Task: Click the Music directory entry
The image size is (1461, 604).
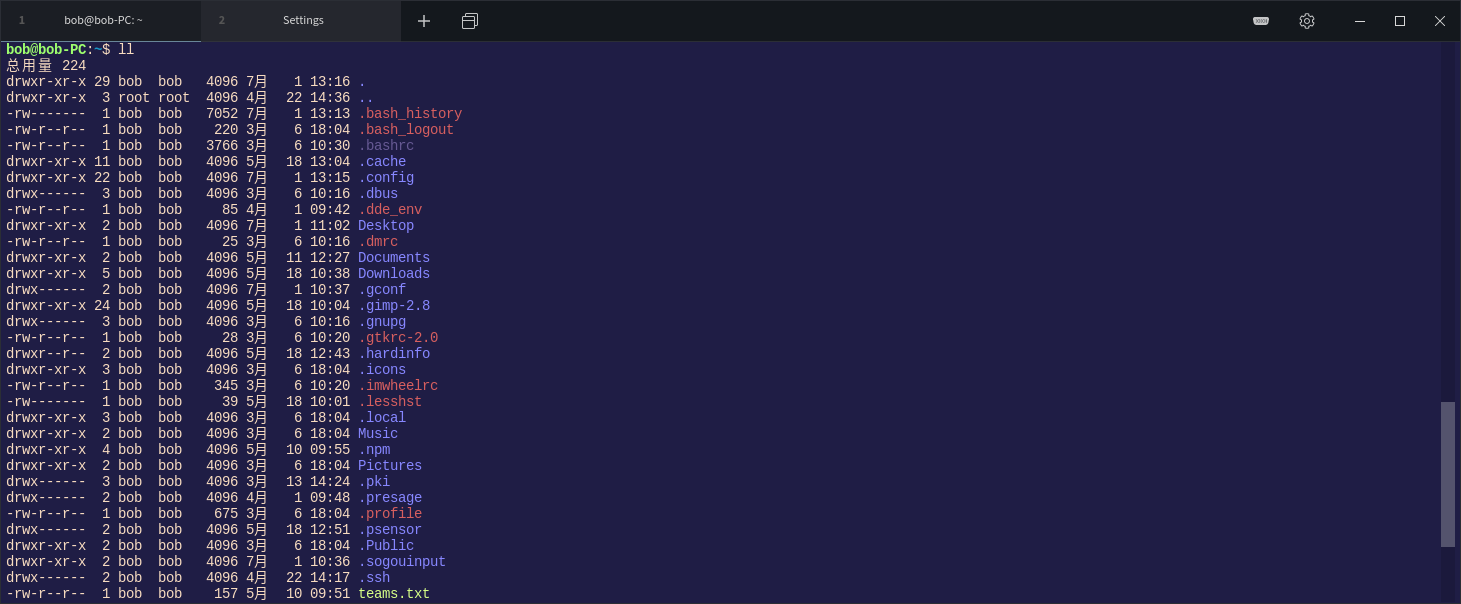Action: pos(377,433)
